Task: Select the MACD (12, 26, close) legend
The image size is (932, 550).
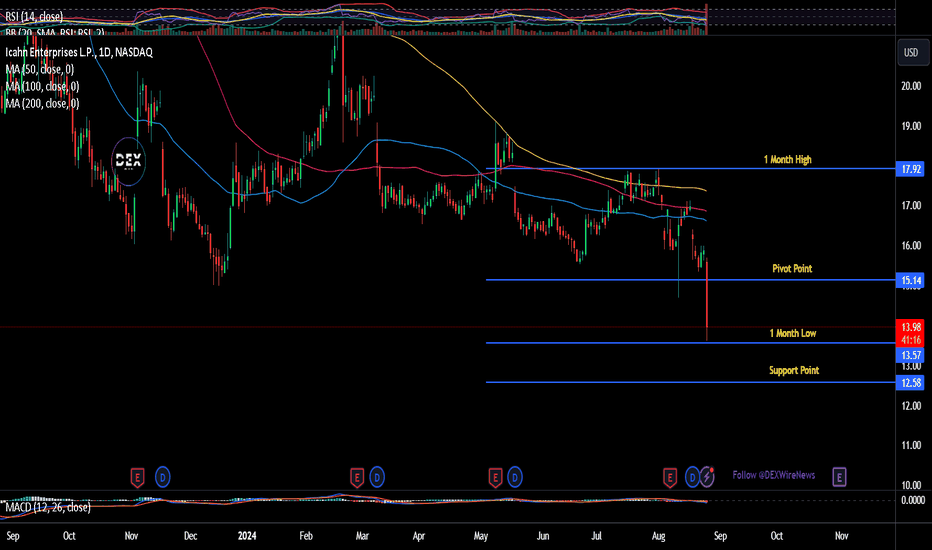Action: pyautogui.click(x=48, y=507)
